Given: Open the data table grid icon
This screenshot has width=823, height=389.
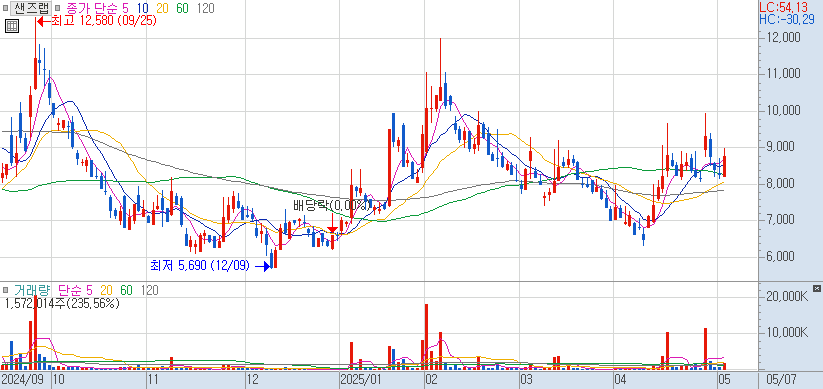Looking at the screenshot, I should [x=12, y=26].
